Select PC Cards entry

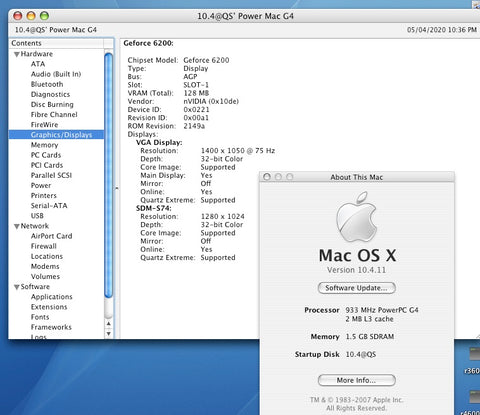click(46, 155)
